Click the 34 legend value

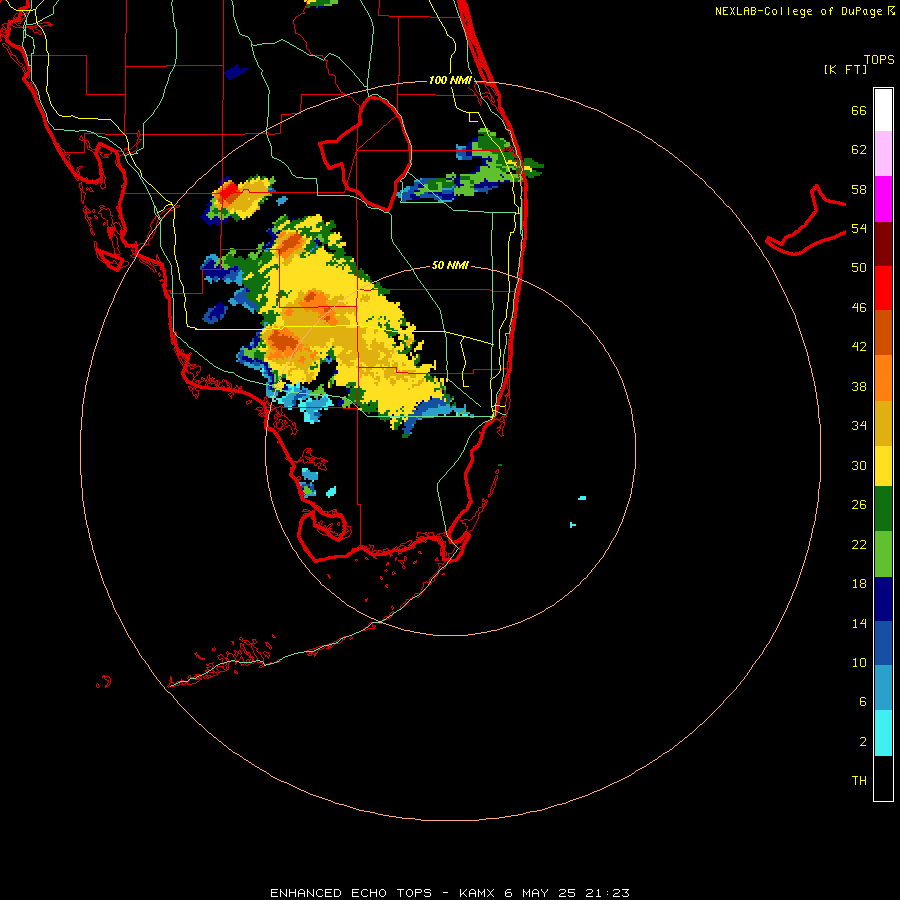[x=859, y=426]
